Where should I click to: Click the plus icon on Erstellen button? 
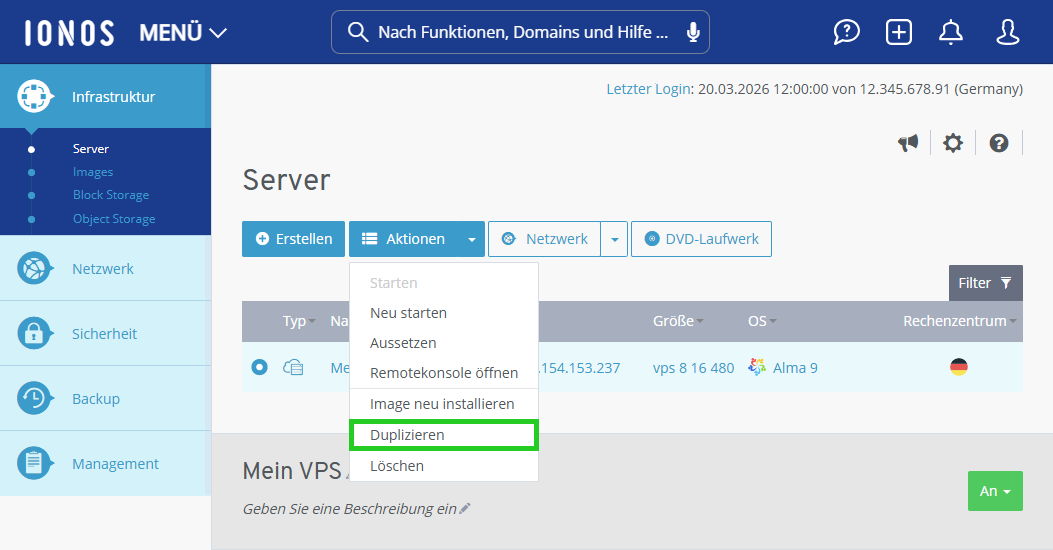coord(263,239)
